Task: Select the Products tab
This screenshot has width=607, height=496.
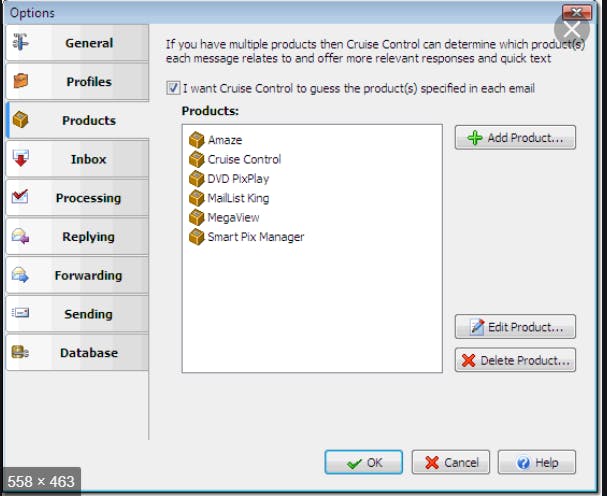Action: (x=77, y=120)
